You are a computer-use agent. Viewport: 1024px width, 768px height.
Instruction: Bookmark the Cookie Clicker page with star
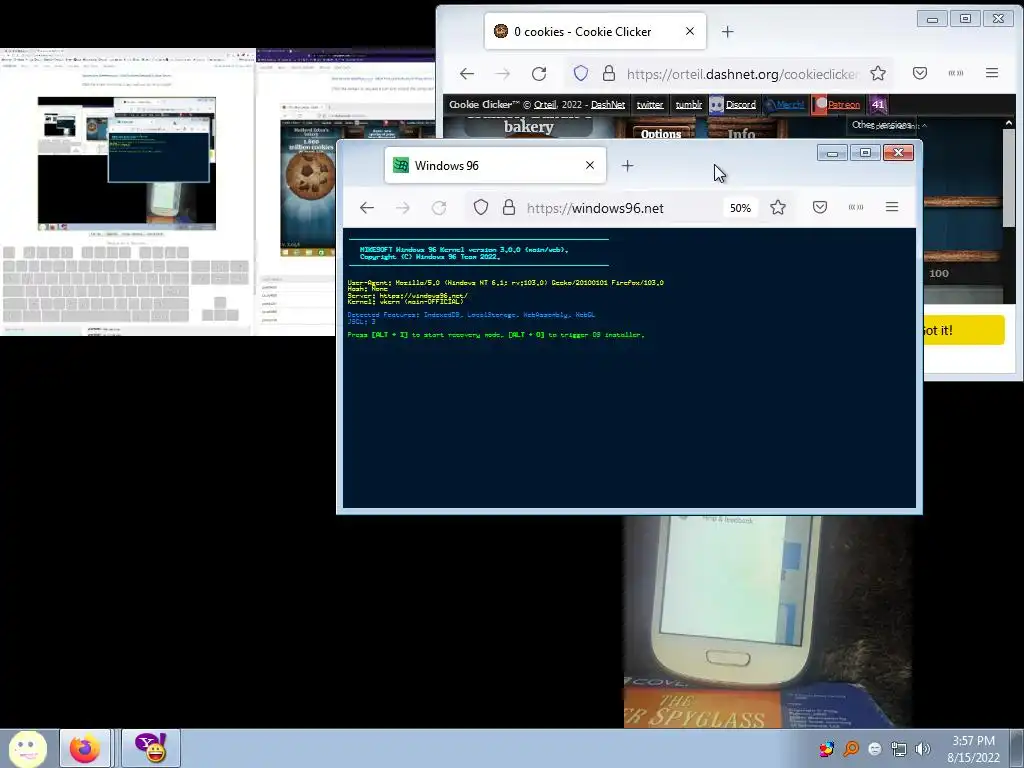878,73
